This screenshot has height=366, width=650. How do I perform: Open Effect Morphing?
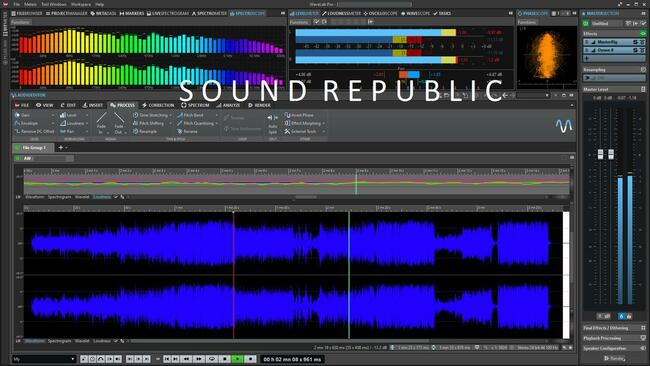(x=303, y=123)
